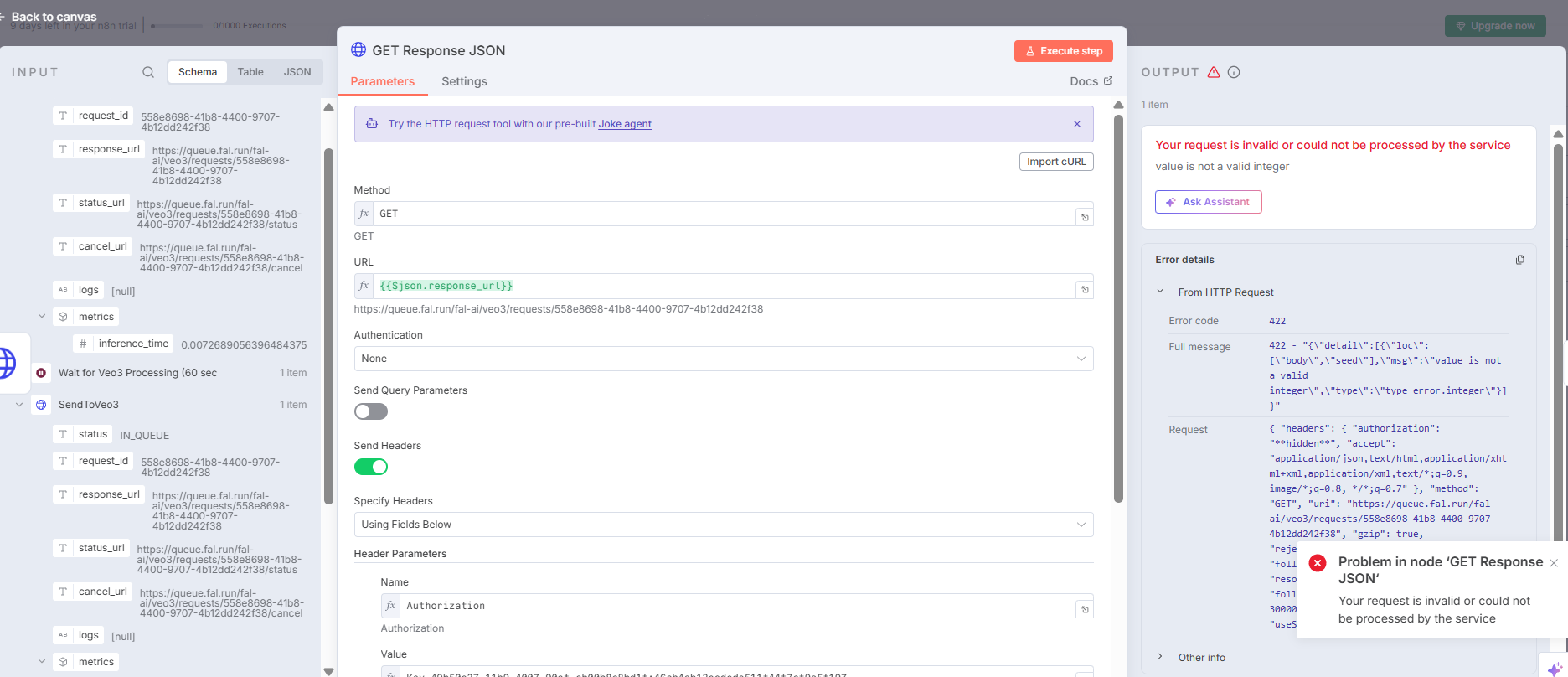Switch to the Settings tab

point(464,81)
